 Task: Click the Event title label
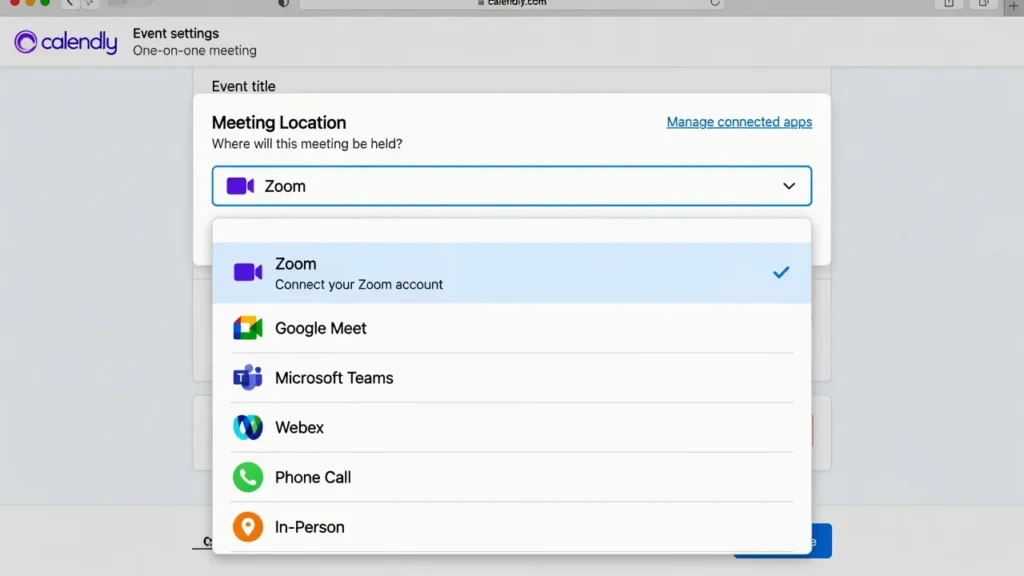point(244,86)
